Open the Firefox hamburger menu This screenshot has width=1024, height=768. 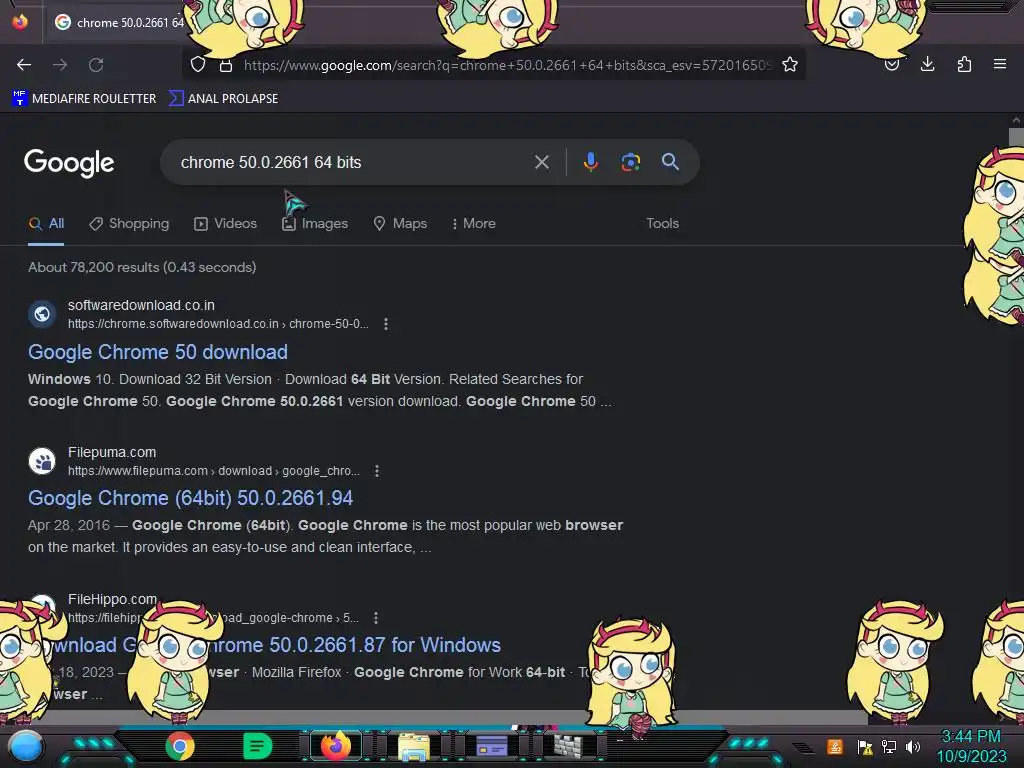pyautogui.click(x=1000, y=64)
